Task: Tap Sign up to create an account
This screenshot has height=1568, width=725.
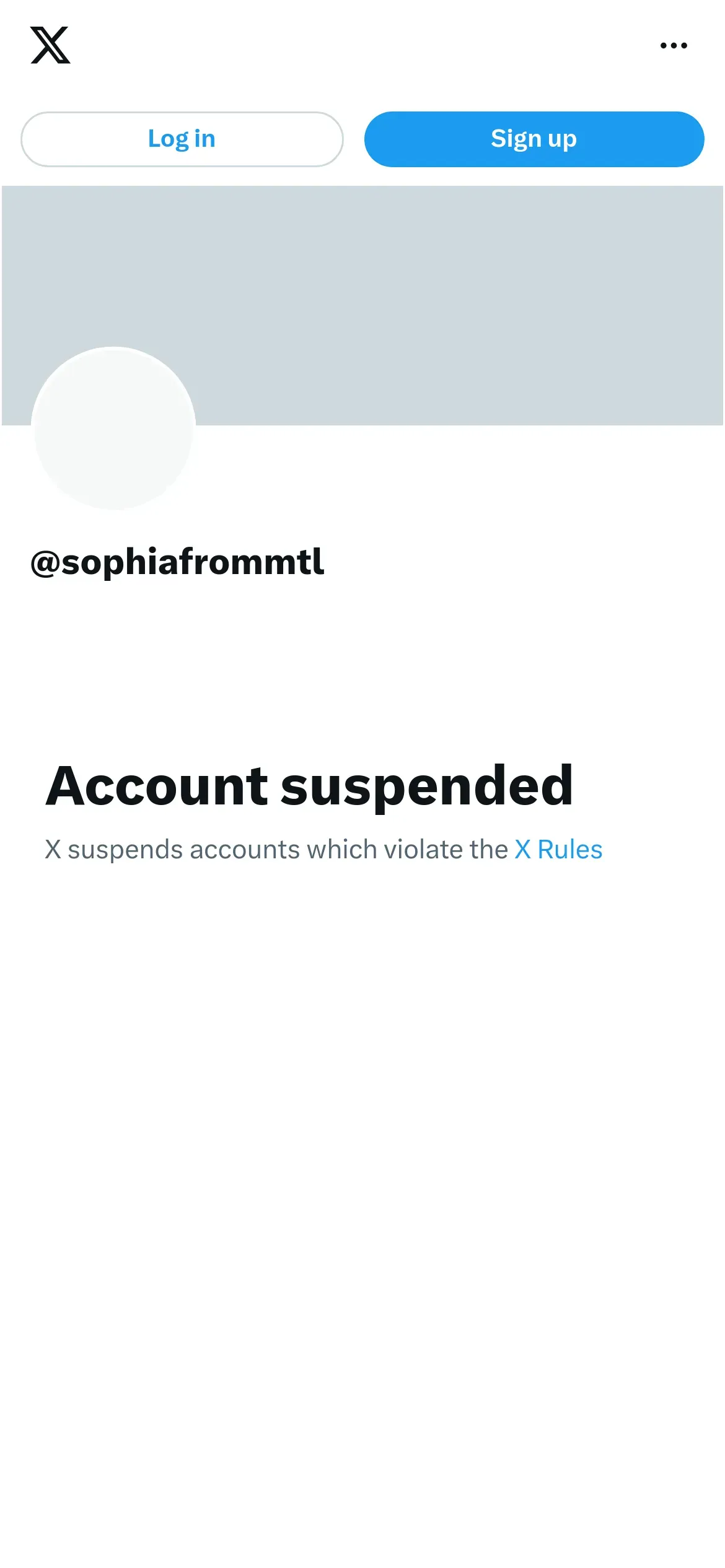Action: click(x=534, y=139)
